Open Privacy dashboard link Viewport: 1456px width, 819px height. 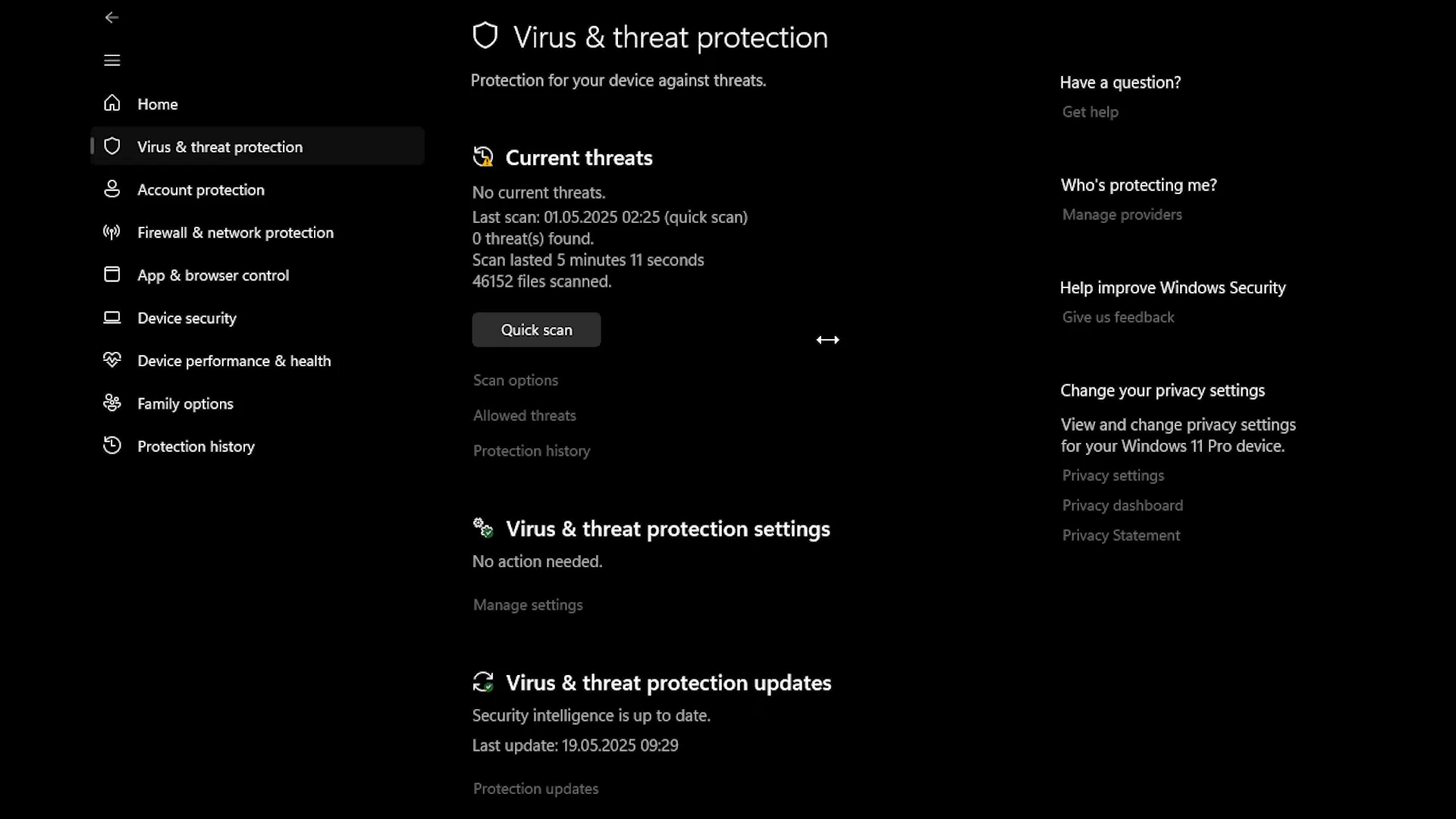click(x=1122, y=506)
